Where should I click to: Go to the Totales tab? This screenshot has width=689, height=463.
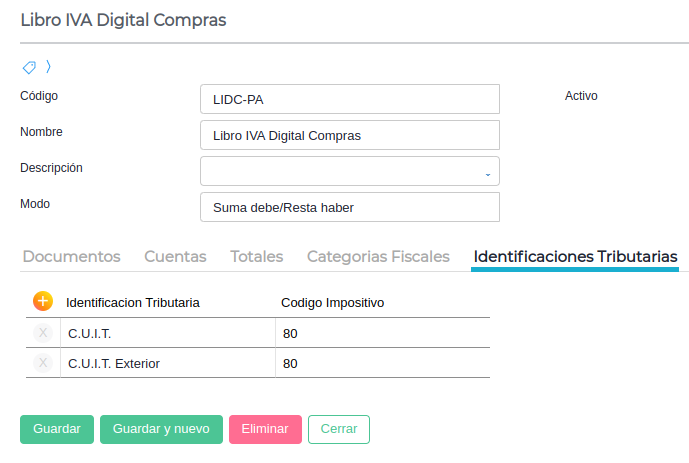256,257
